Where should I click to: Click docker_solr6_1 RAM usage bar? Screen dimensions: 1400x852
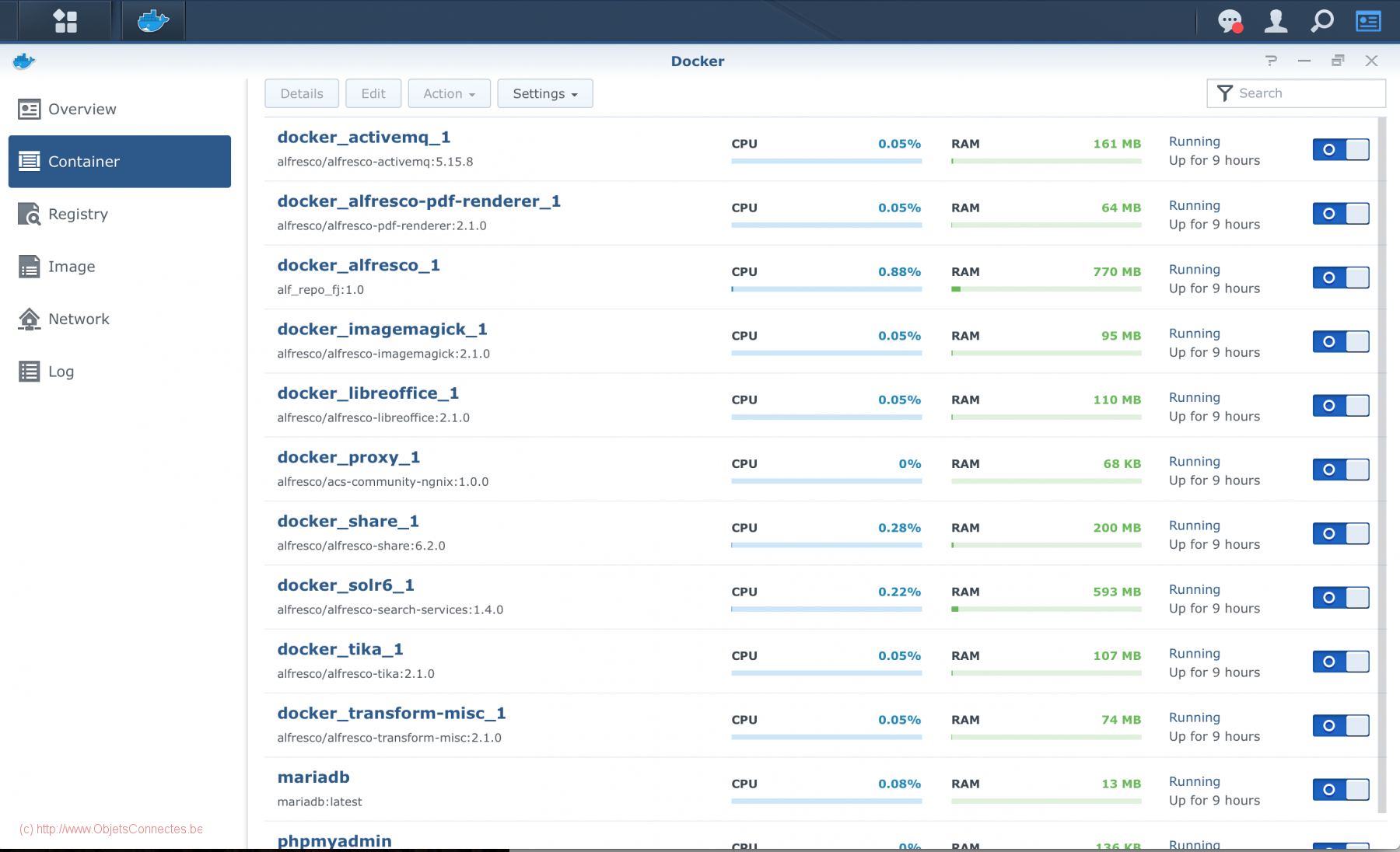pos(1046,609)
